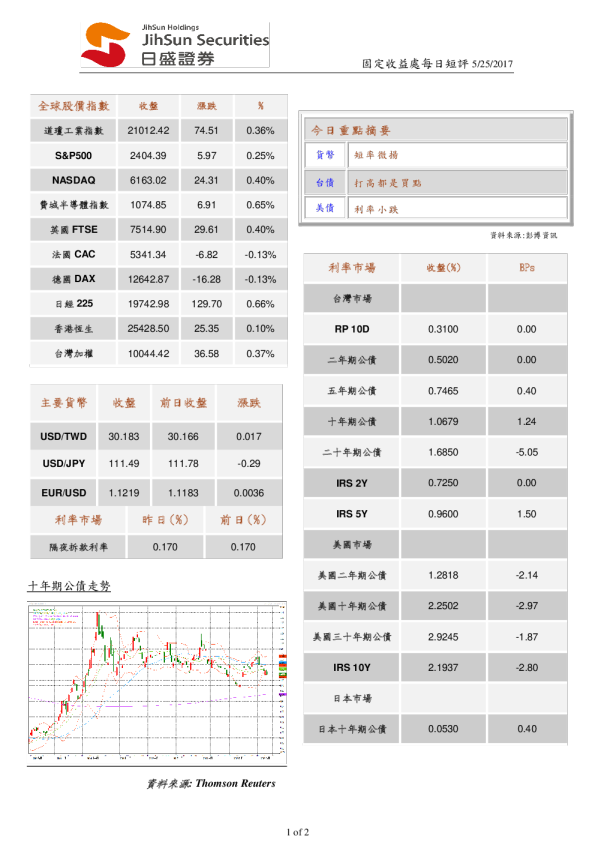Image resolution: width=595 pixels, height=842 pixels.
Task: Click the 25428.50 Hang Seng value
Action: [x=148, y=329]
